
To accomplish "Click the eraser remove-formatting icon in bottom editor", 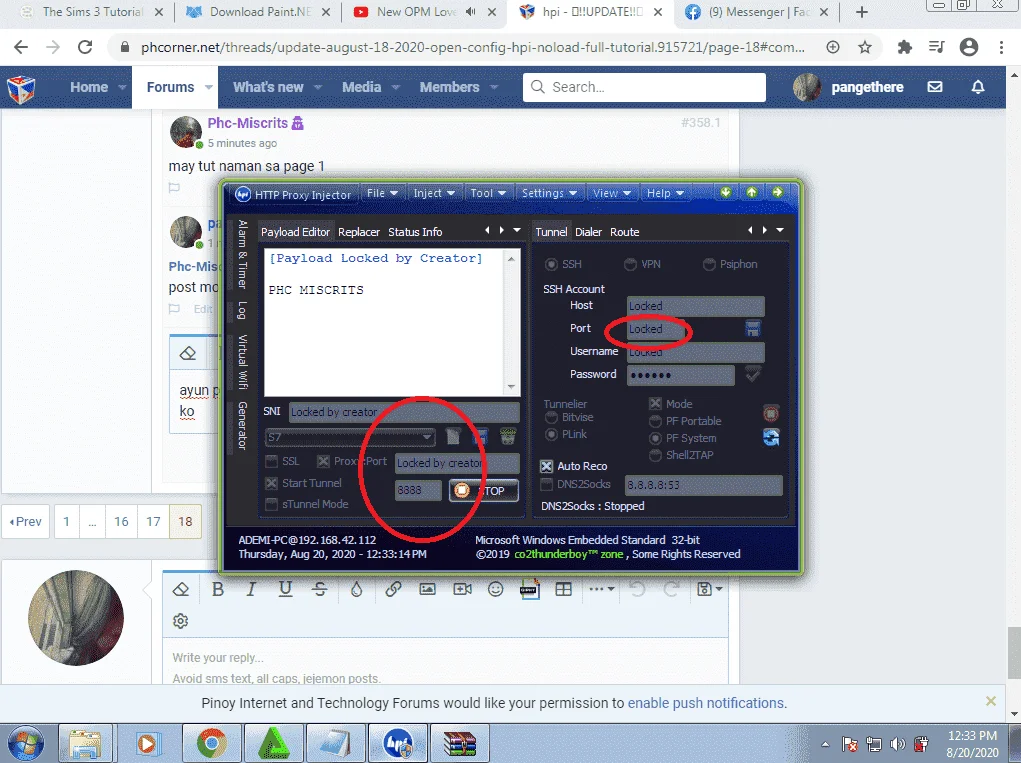I will click(x=181, y=589).
